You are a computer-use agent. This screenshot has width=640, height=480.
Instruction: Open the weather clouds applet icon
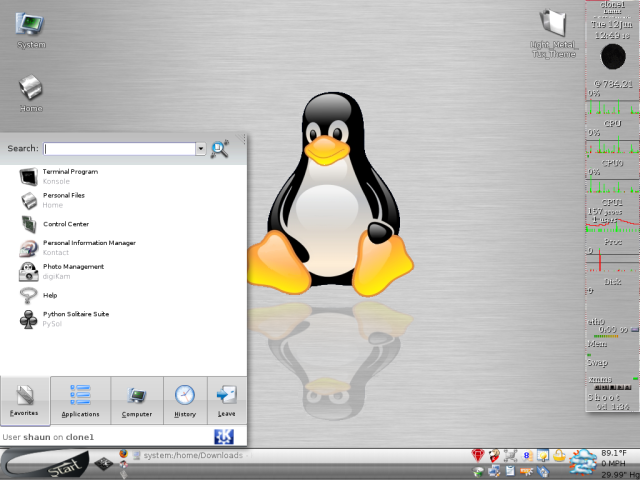583,463
